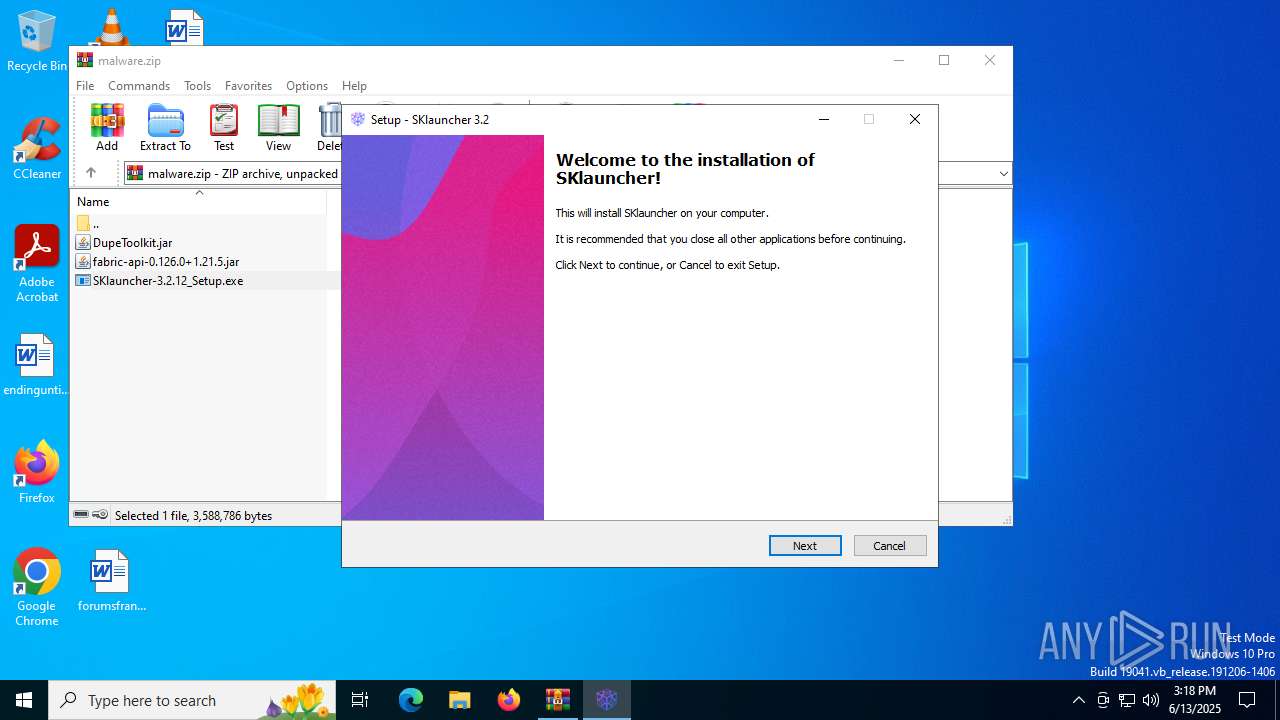
Task: Open Firefox from the taskbar
Action: [x=509, y=700]
